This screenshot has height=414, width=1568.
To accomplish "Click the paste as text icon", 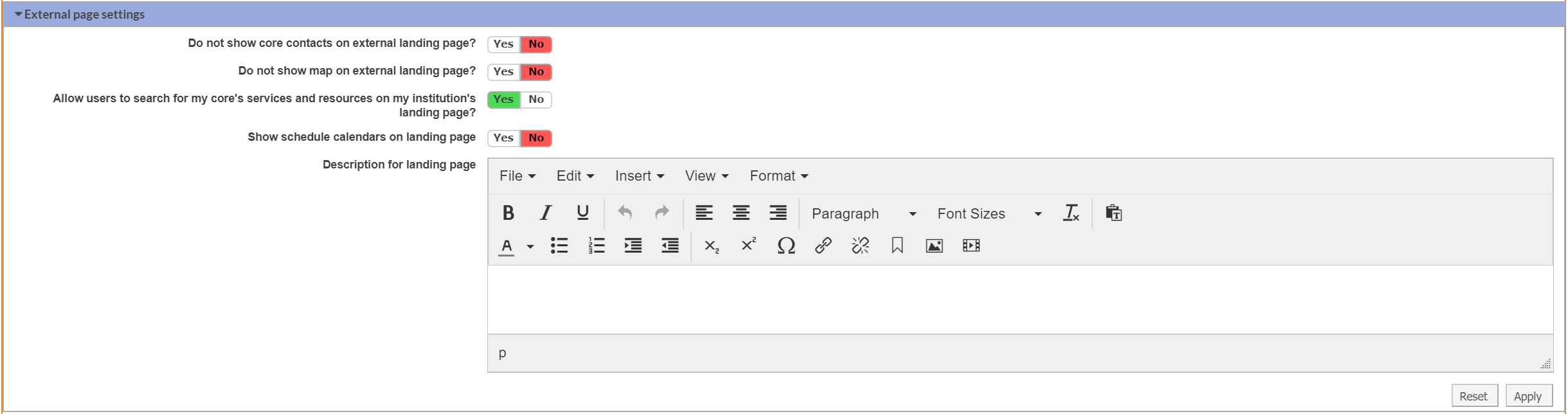I will pyautogui.click(x=1113, y=213).
